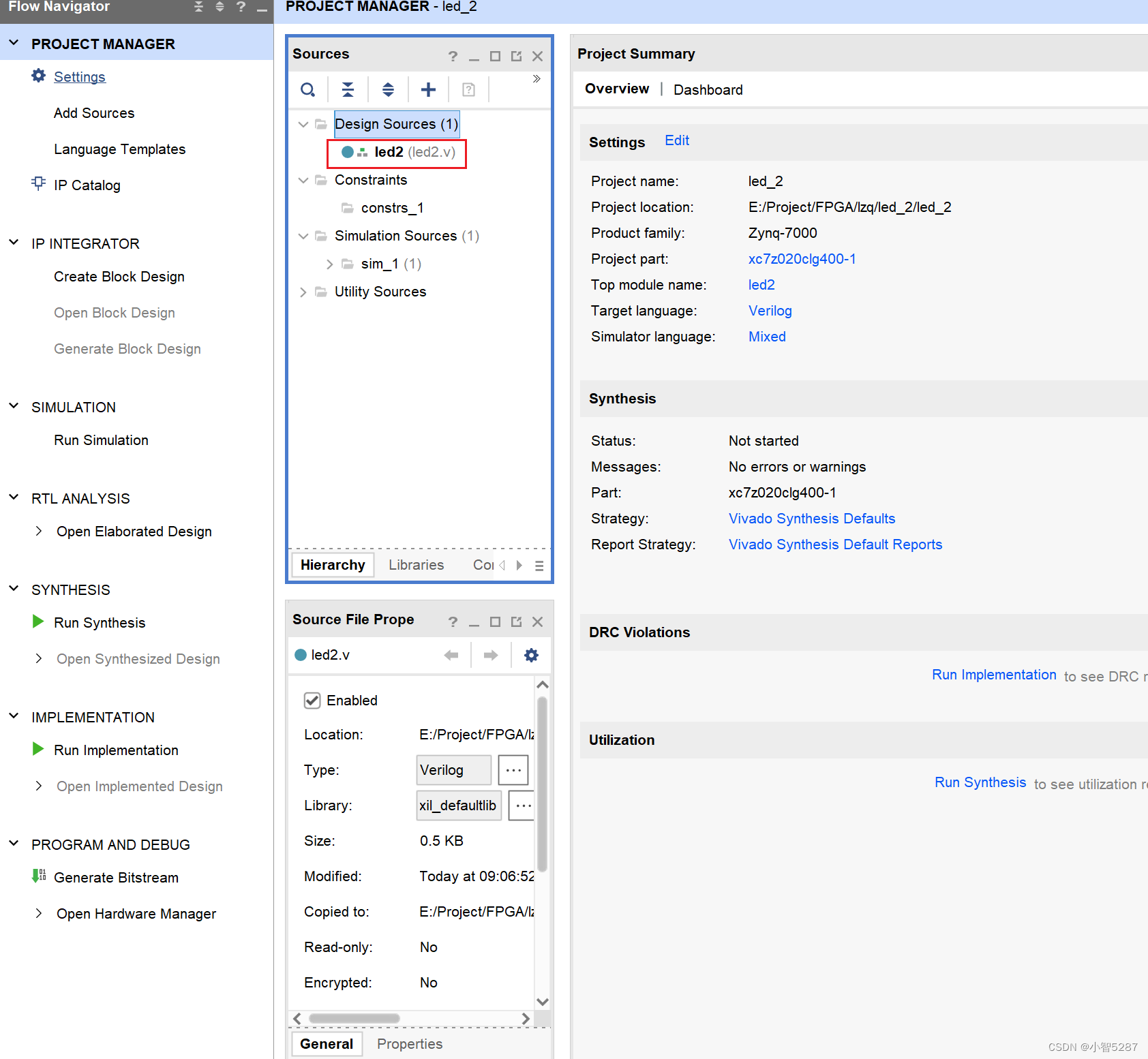Collapse PROJECT MANAGER section
This screenshot has height=1059, width=1148.
(x=14, y=43)
